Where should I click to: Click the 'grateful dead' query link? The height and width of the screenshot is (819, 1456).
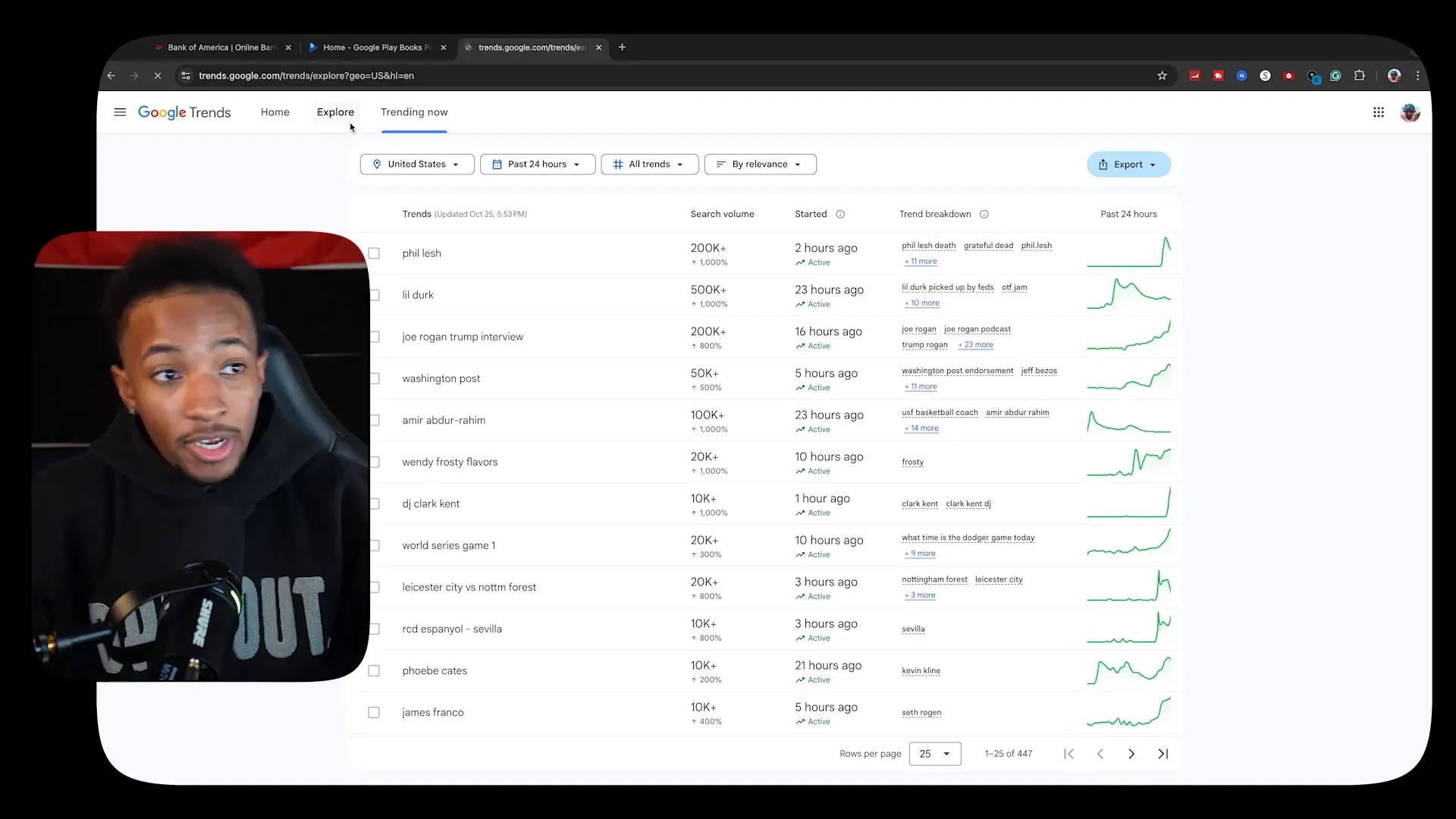click(x=988, y=246)
